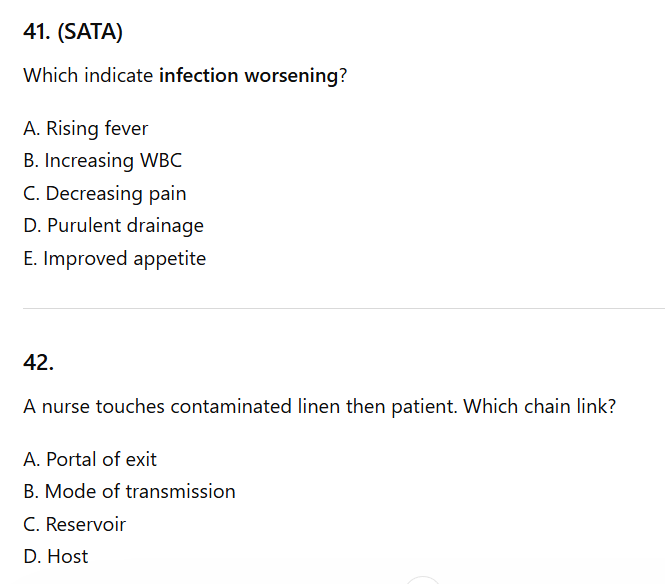Image resolution: width=665 pixels, height=584 pixels.
Task: Click the question 42. heading
Action: coord(38,363)
